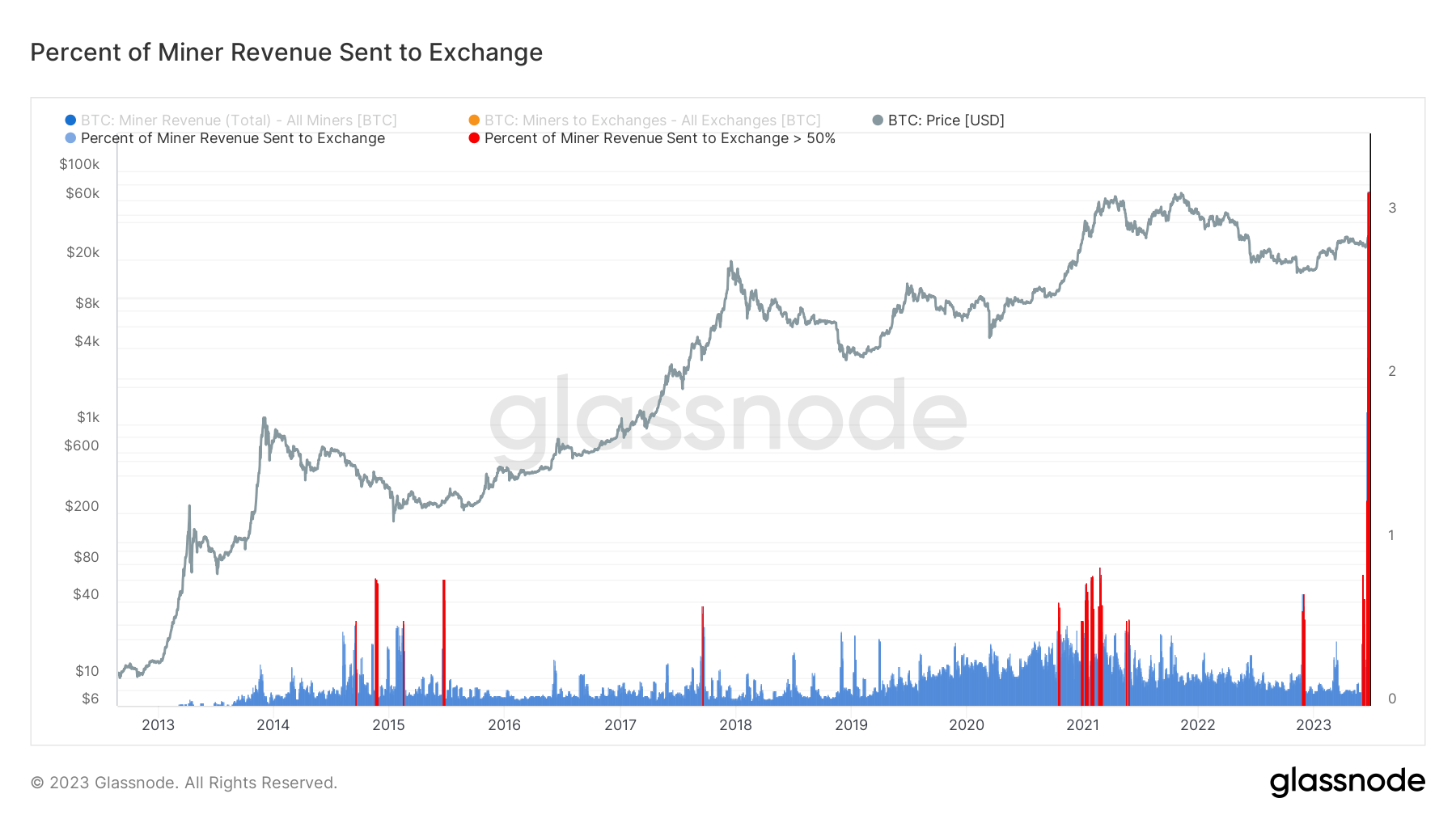
Task: Click the $20k price axis label
Action: [83, 252]
